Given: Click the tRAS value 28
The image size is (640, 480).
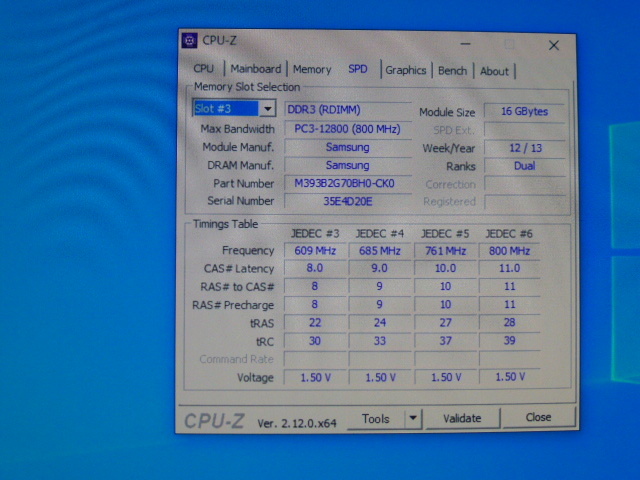Looking at the screenshot, I should click(509, 322).
